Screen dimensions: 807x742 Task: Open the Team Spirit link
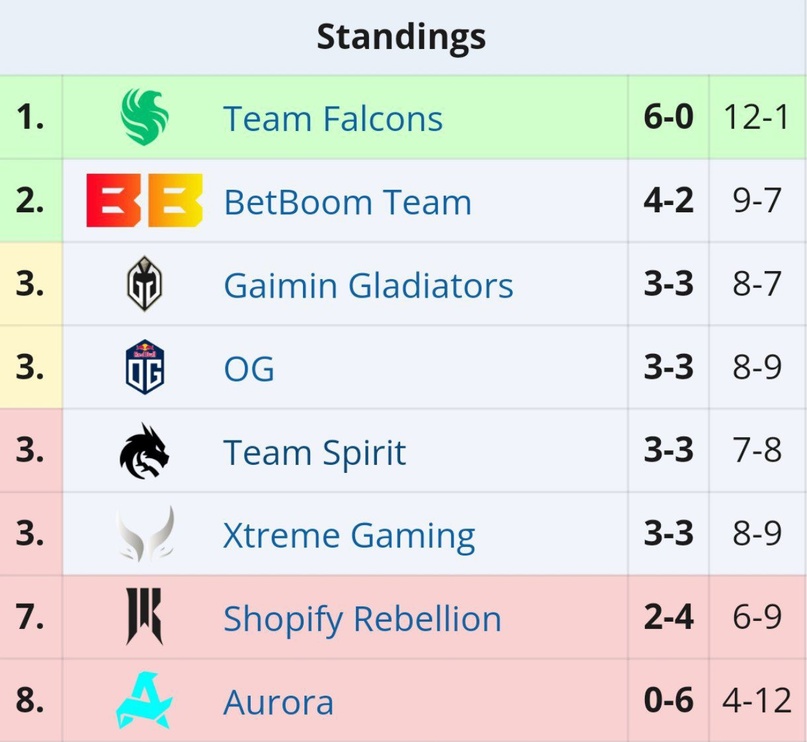pos(314,453)
